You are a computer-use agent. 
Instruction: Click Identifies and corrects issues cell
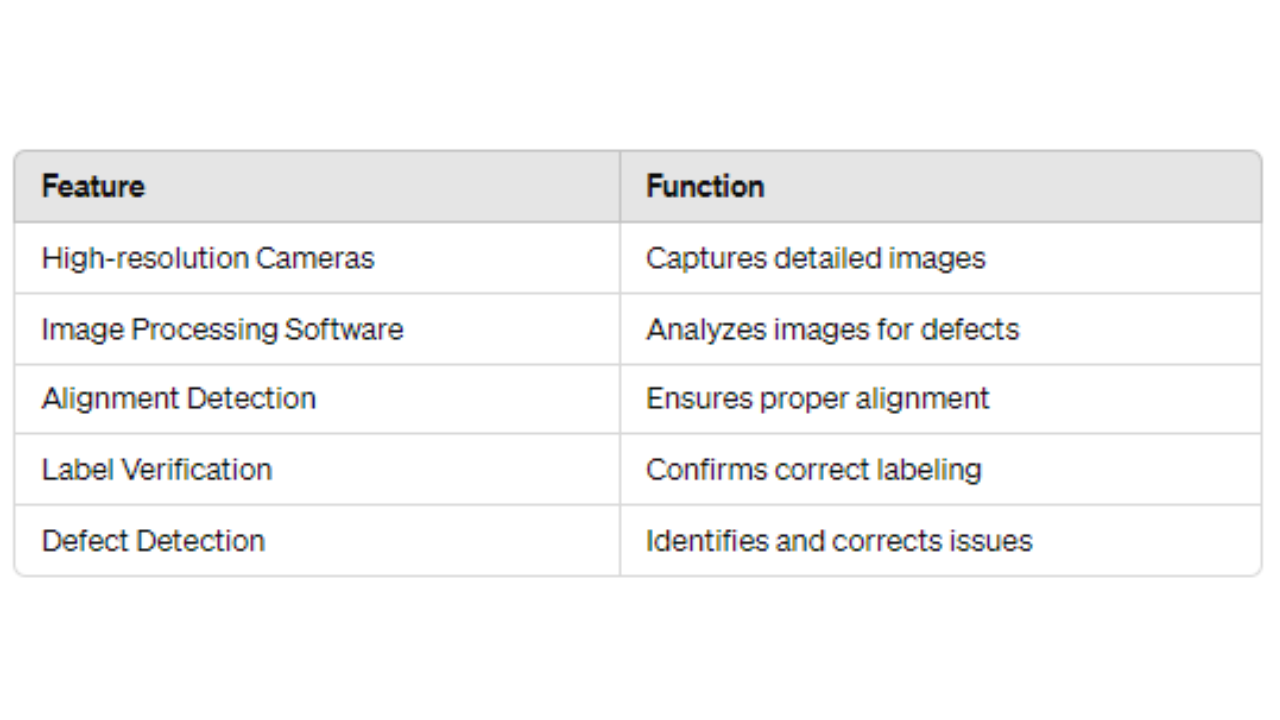tap(940, 540)
